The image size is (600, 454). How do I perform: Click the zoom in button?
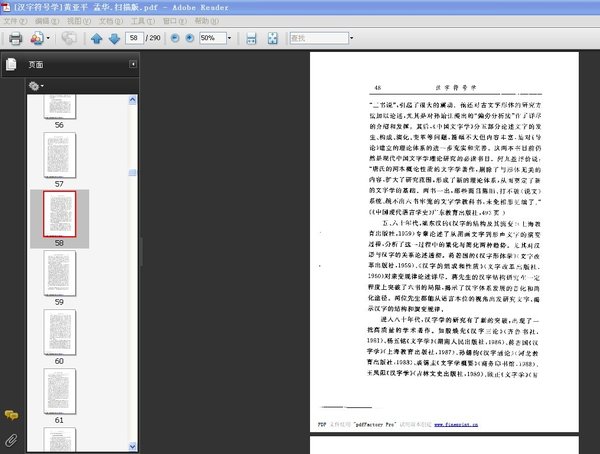[x=190, y=38]
